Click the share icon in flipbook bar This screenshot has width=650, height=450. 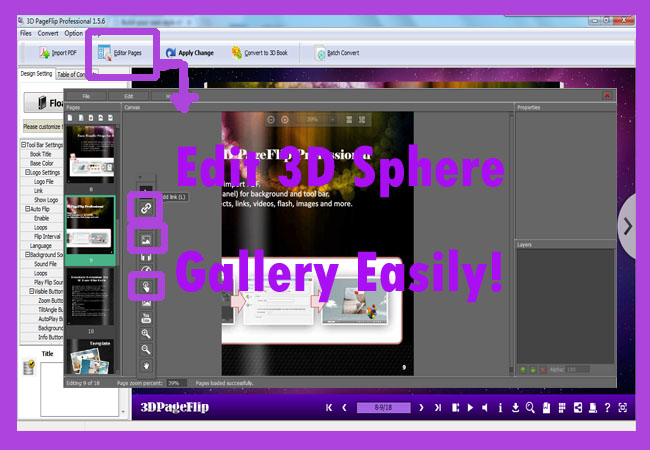click(x=577, y=408)
